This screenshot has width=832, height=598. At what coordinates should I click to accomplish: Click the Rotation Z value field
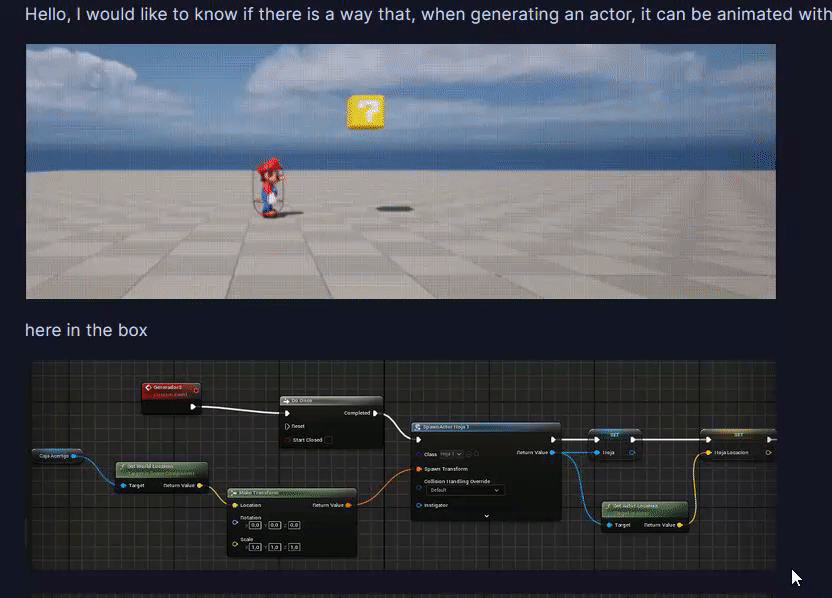click(294, 525)
